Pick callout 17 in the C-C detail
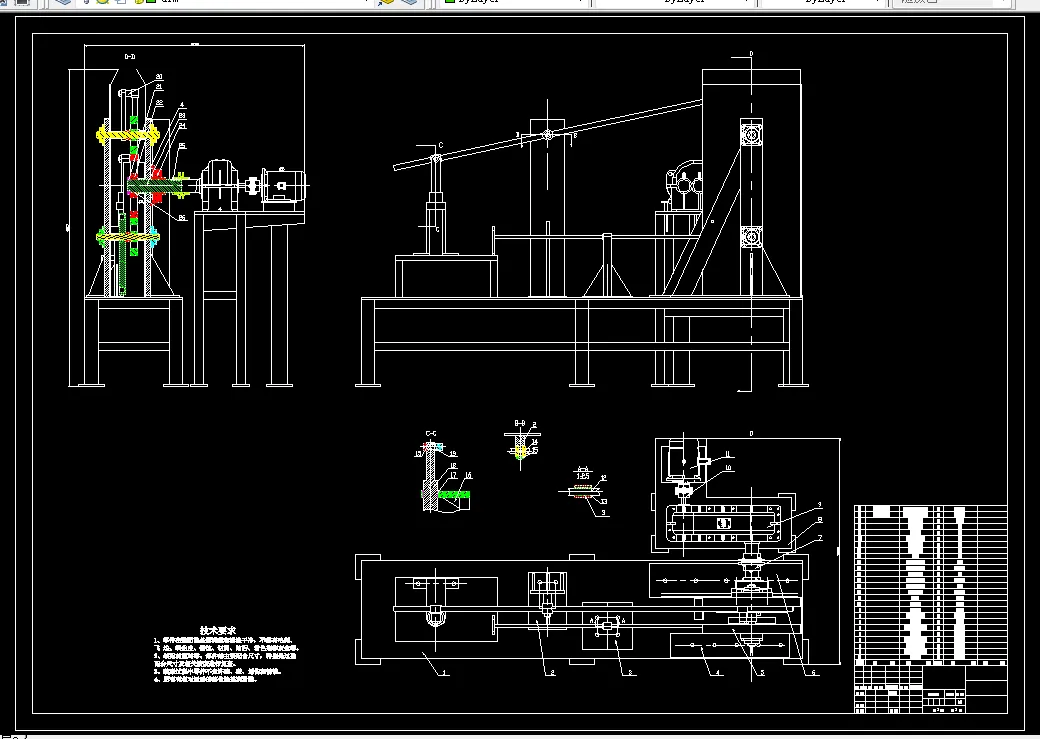The width and height of the screenshot is (1040, 739). [453, 476]
